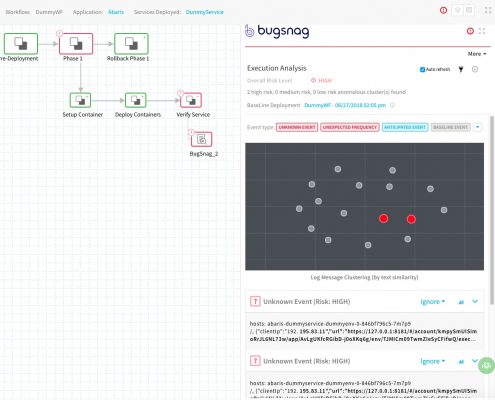Image resolution: width=495 pixels, height=400 pixels.
Task: Click the red alert icon beside bugsnag logo
Action: [x=470, y=31]
